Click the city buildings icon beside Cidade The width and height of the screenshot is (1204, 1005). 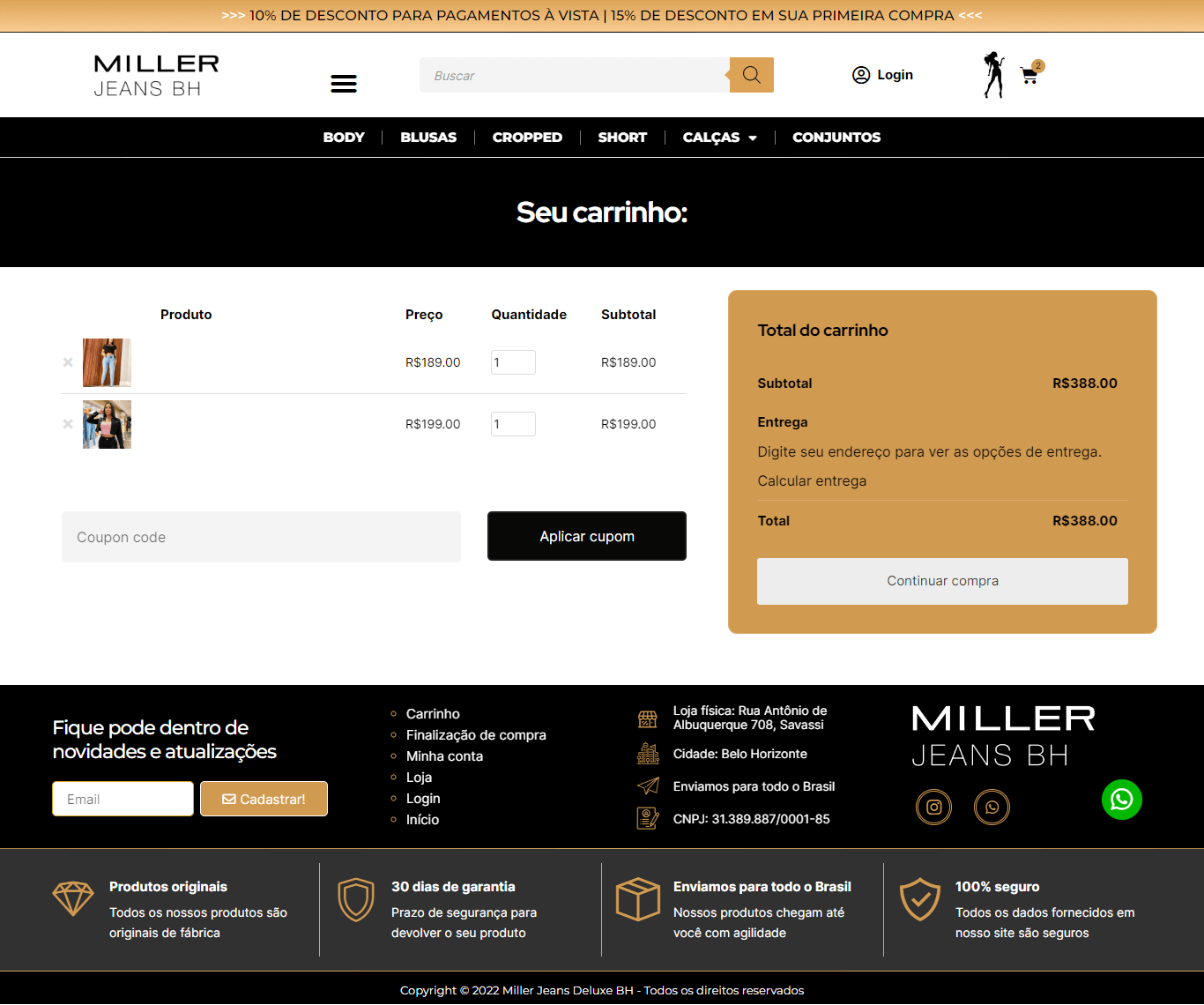tap(648, 754)
